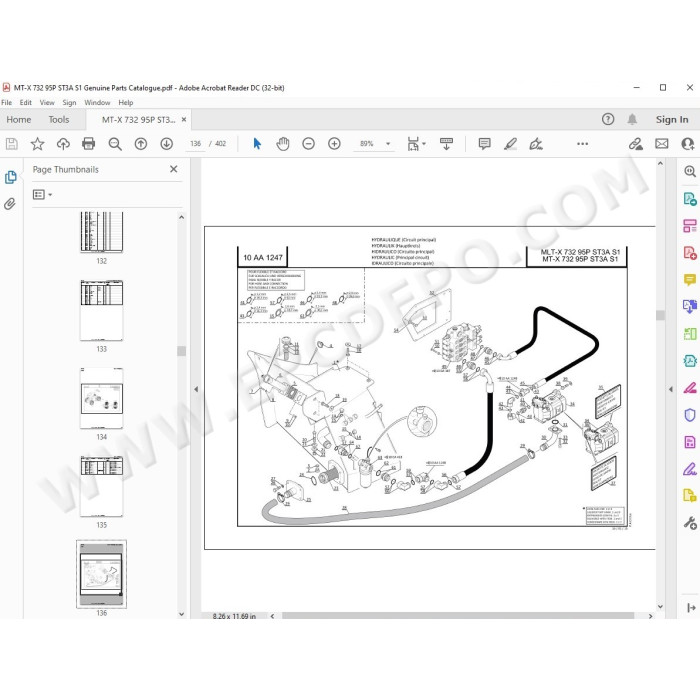Open the 89% zoom level dropdown
This screenshot has width=700, height=700.
[x=388, y=144]
